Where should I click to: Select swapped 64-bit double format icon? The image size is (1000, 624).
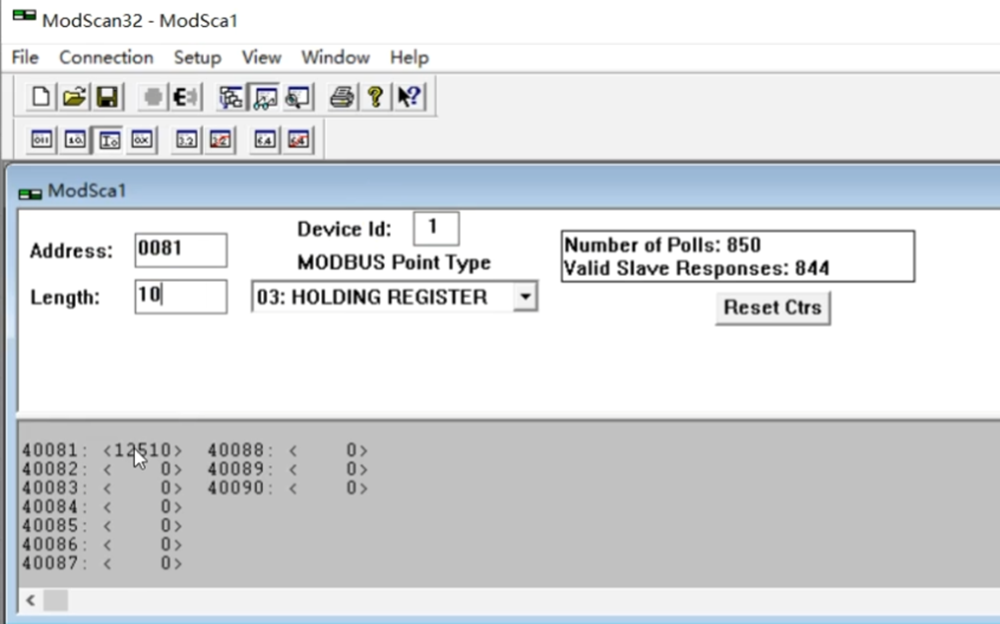[298, 140]
